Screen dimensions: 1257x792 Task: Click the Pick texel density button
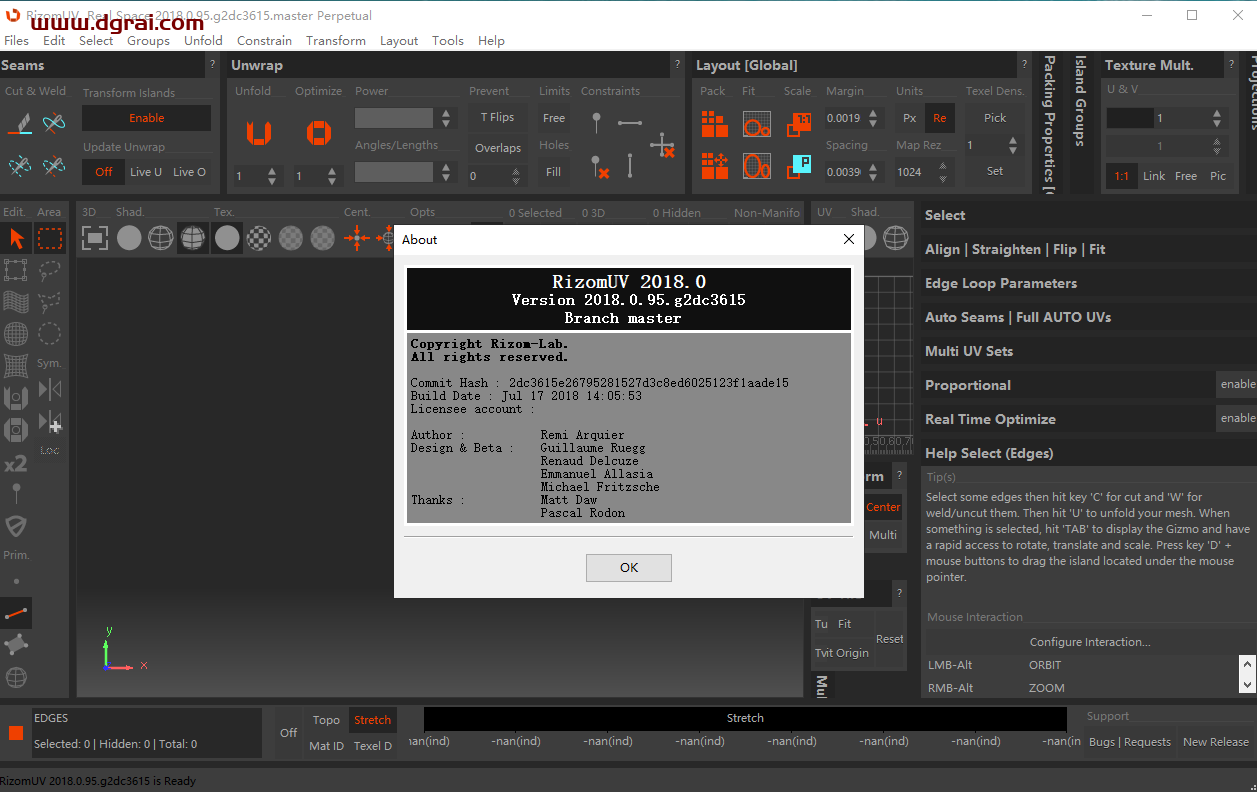995,118
